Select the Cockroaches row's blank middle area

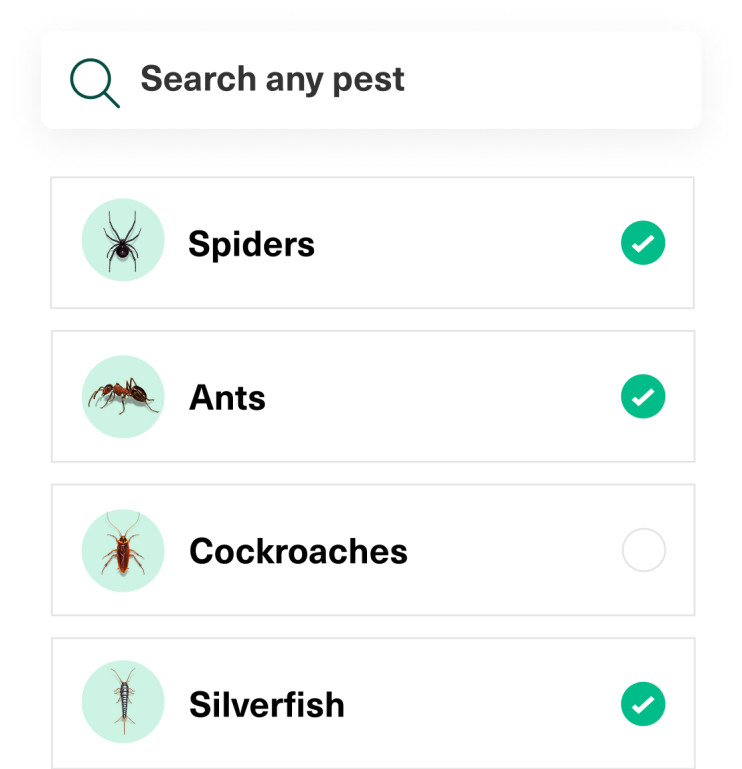pos(510,552)
